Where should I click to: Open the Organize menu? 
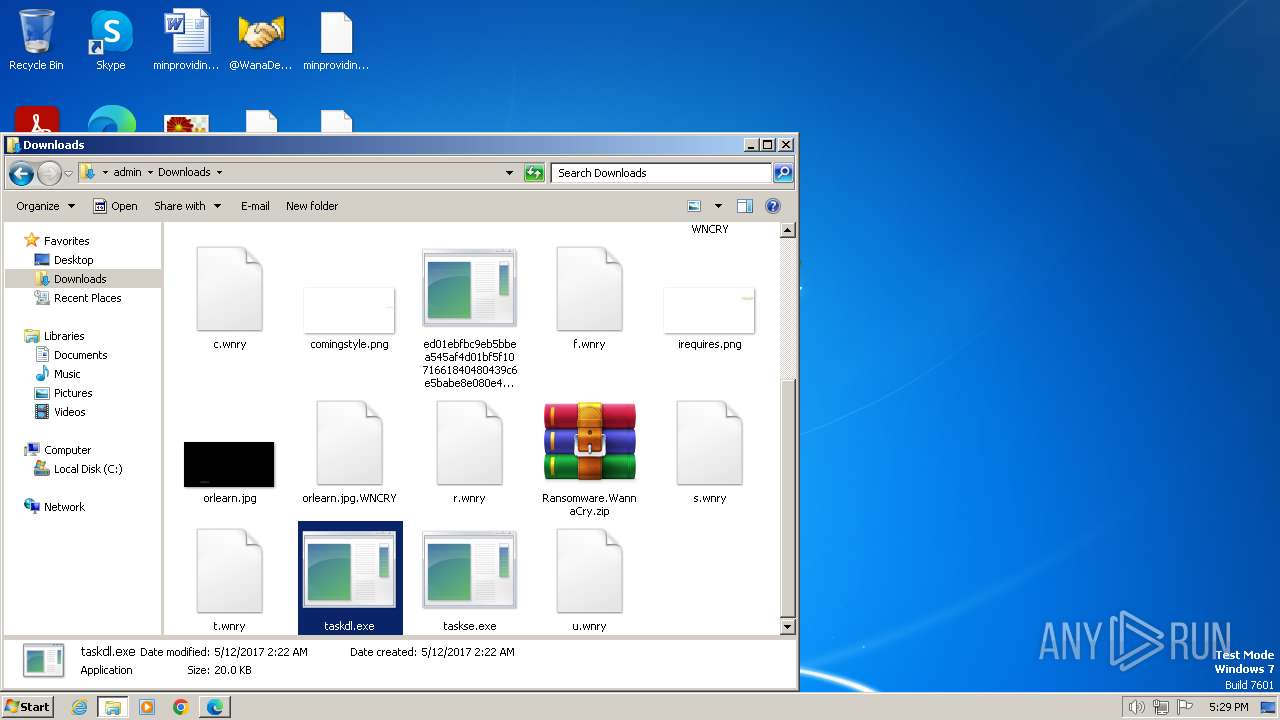click(45, 206)
